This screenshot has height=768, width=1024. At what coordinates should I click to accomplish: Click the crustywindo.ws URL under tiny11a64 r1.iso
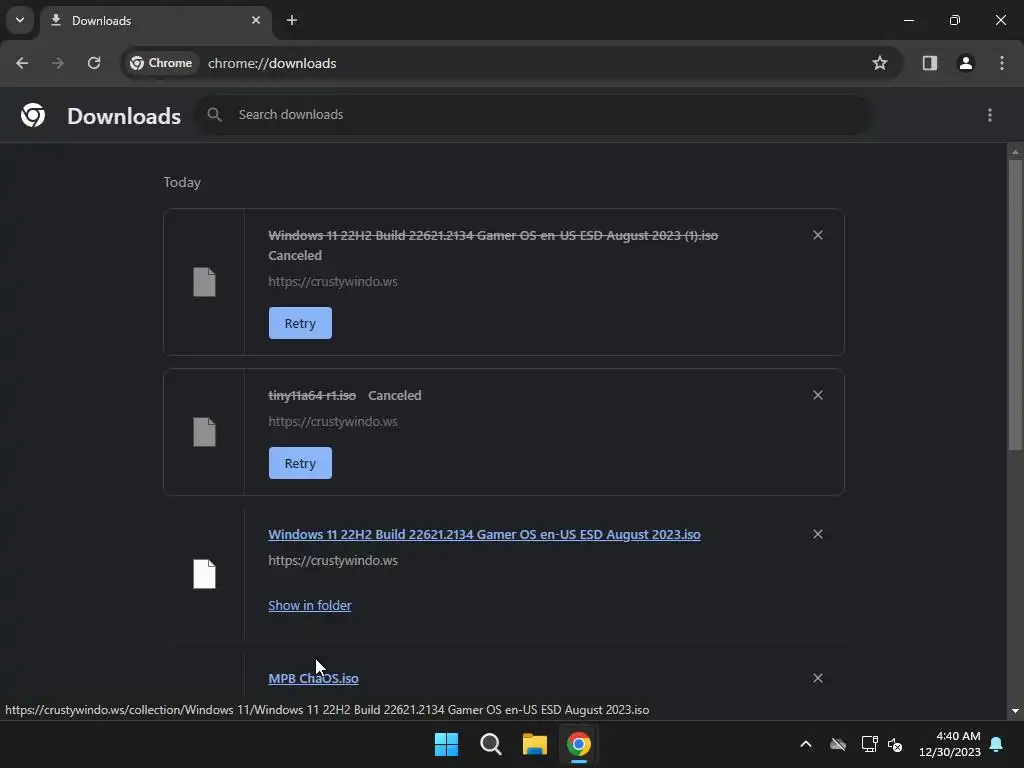333,421
